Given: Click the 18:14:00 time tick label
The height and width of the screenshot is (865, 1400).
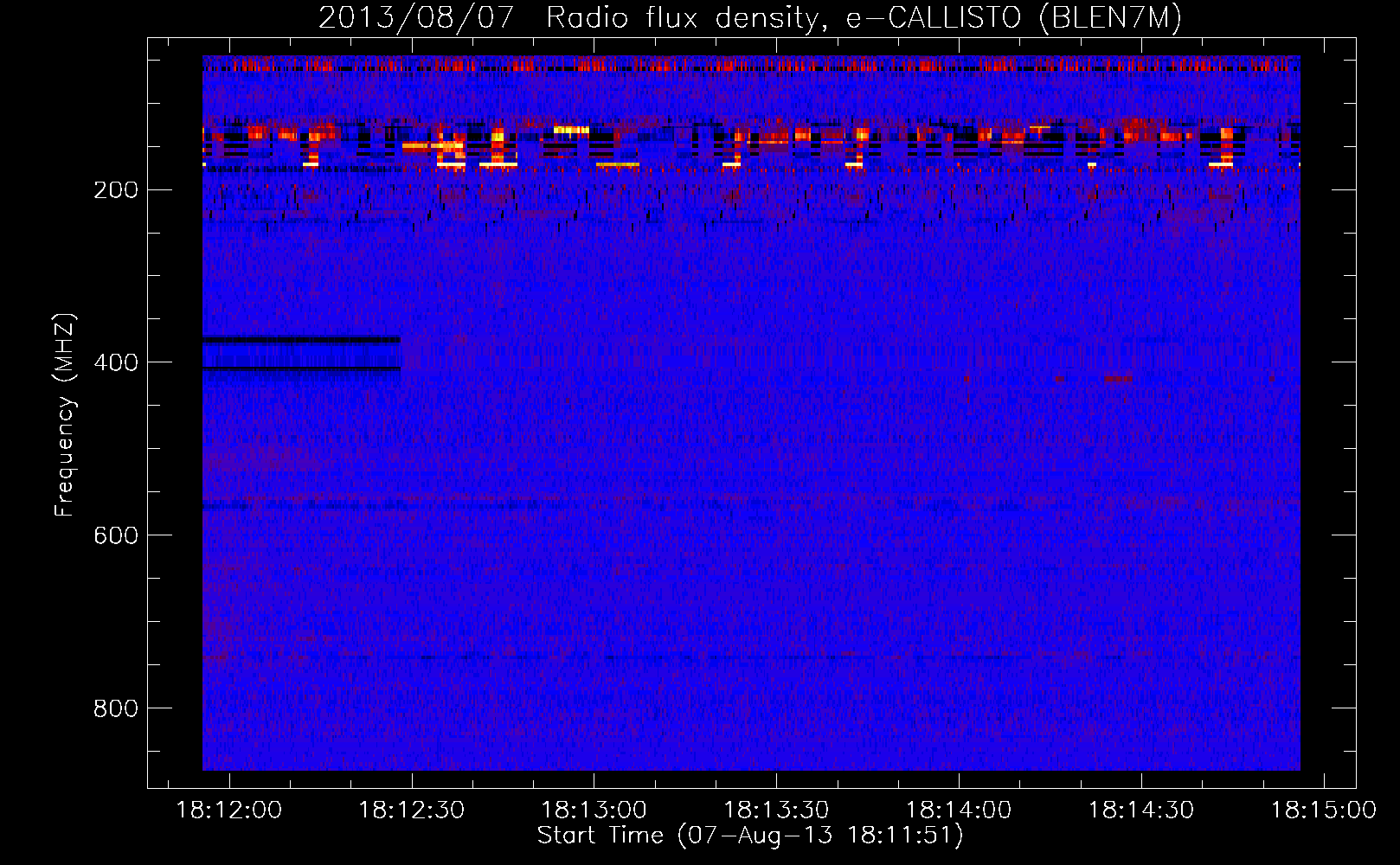Looking at the screenshot, I should (959, 811).
